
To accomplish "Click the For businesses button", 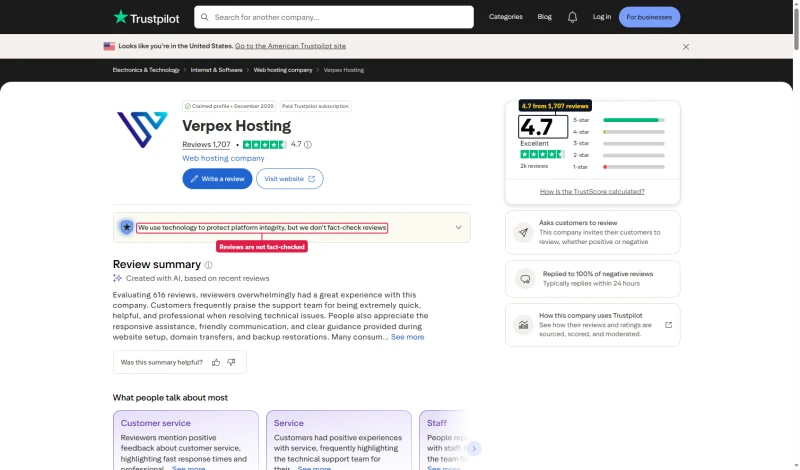I will pos(649,17).
